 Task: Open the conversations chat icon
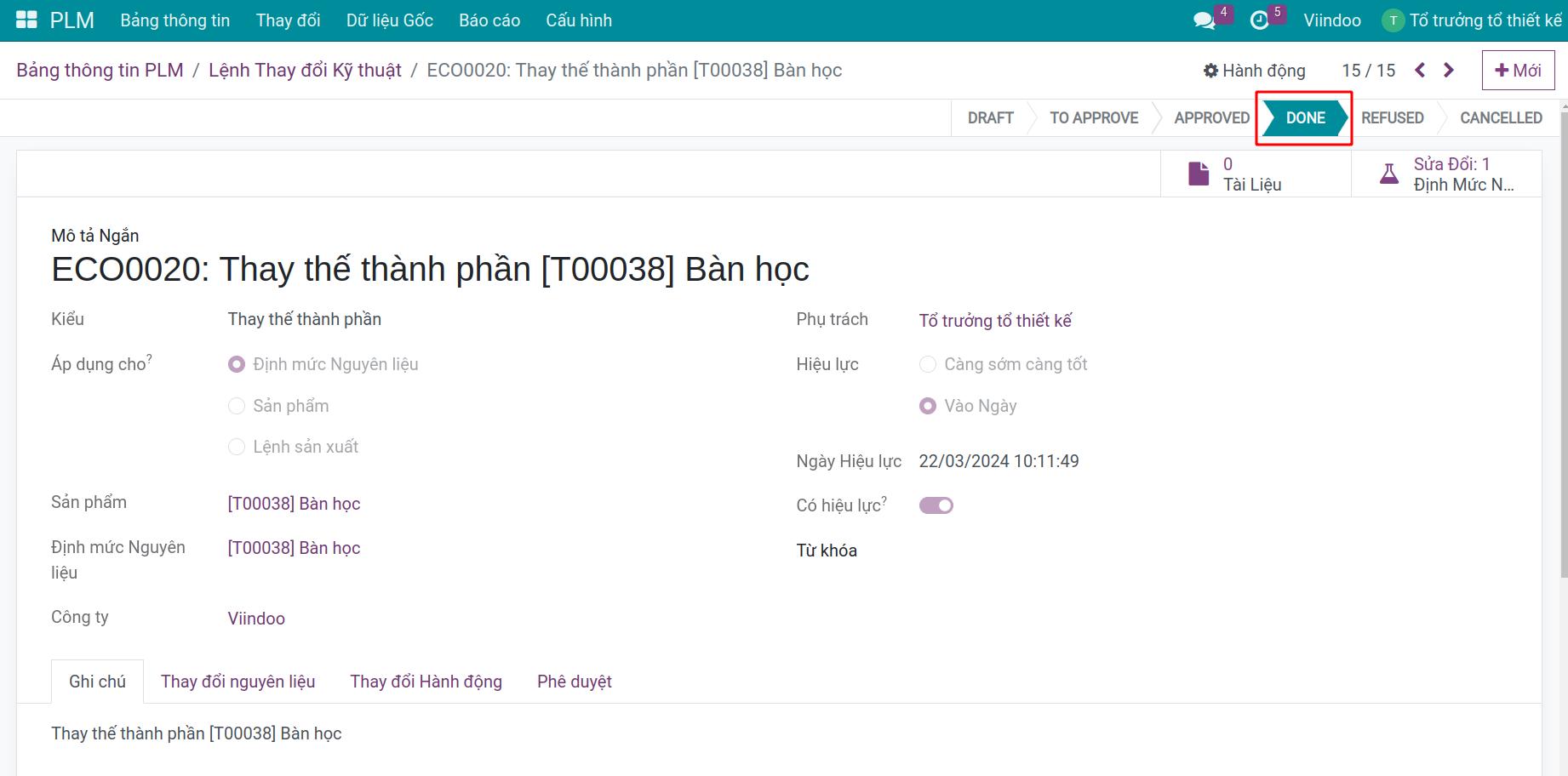1205,20
